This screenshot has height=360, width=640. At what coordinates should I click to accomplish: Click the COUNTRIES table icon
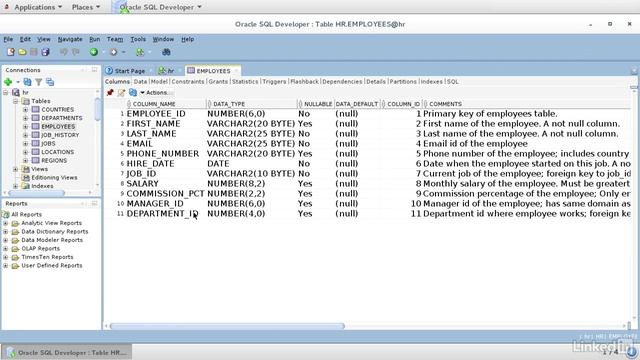click(36, 109)
